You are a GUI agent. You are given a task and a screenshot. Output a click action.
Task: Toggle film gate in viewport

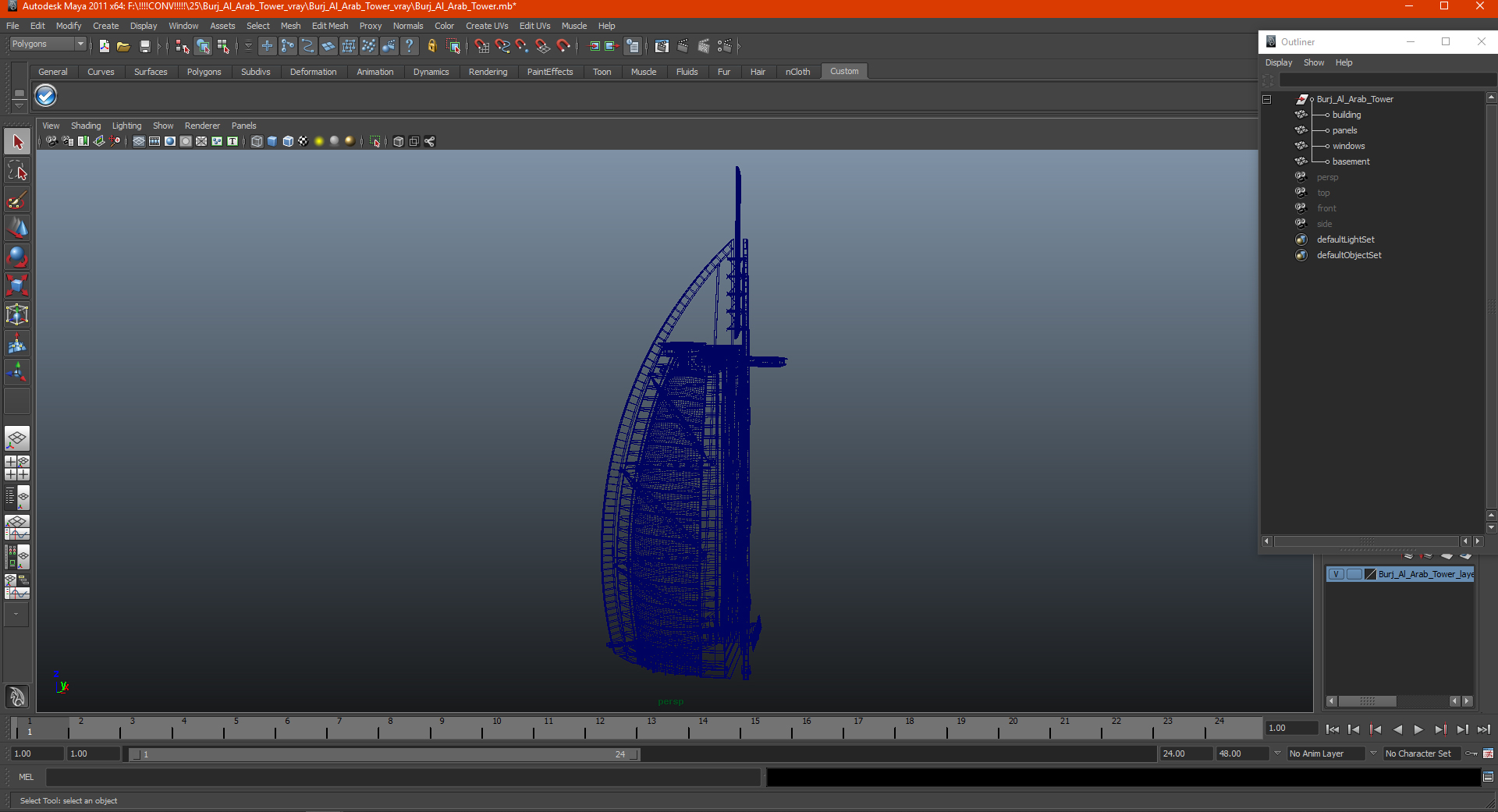coord(154,141)
